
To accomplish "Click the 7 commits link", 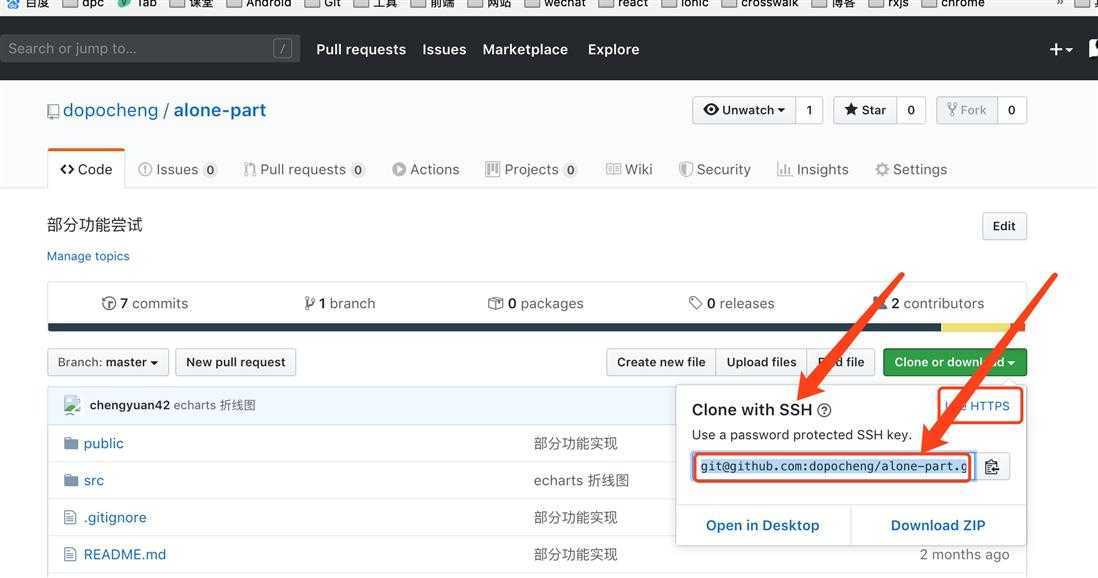I will click(x=146, y=303).
